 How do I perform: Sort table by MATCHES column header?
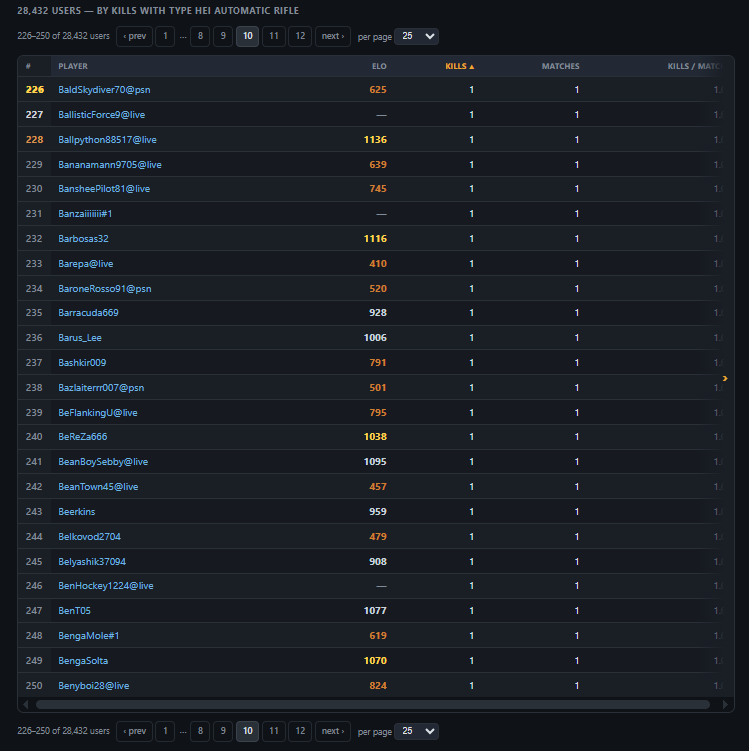tap(560, 66)
